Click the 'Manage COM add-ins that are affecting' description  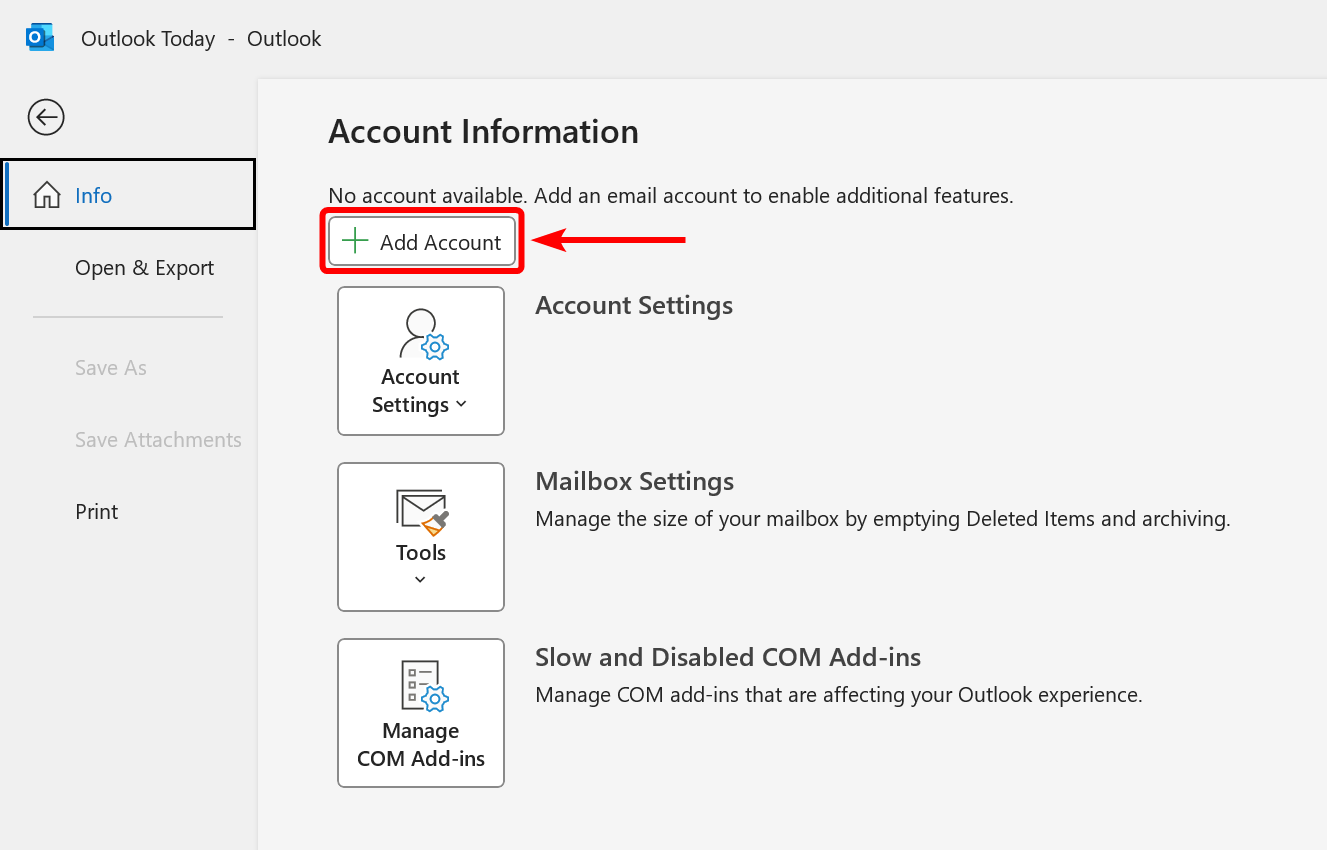click(839, 695)
